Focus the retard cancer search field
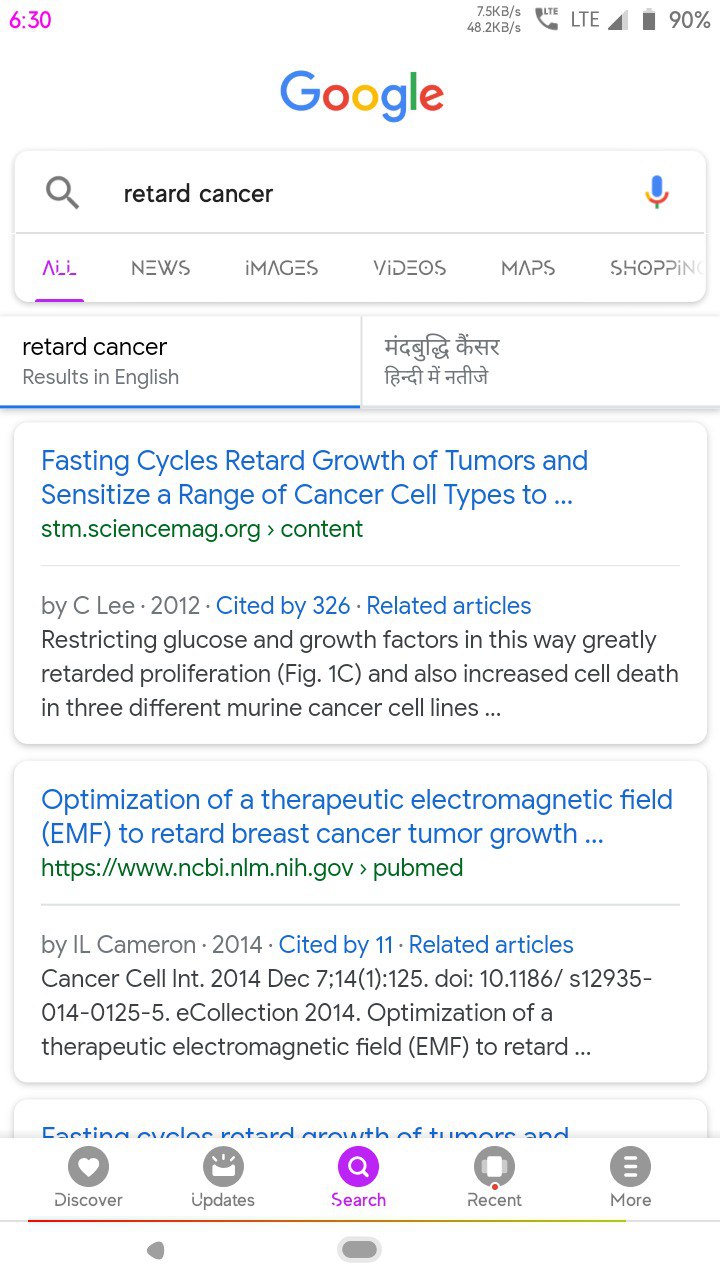720x1280 pixels. point(360,193)
